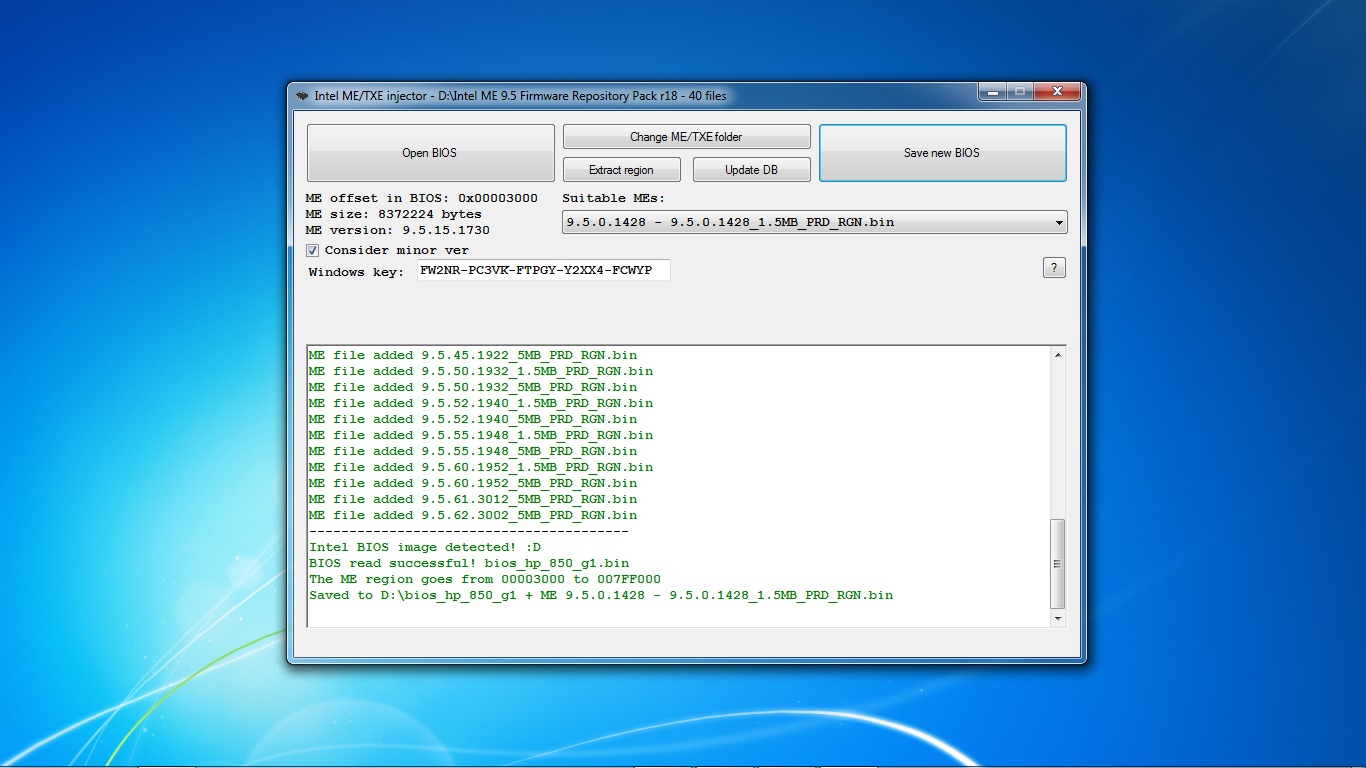Screen dimensions: 1366x768
Task: Uncheck the Consider minor ver checkbox
Action: click(313, 251)
